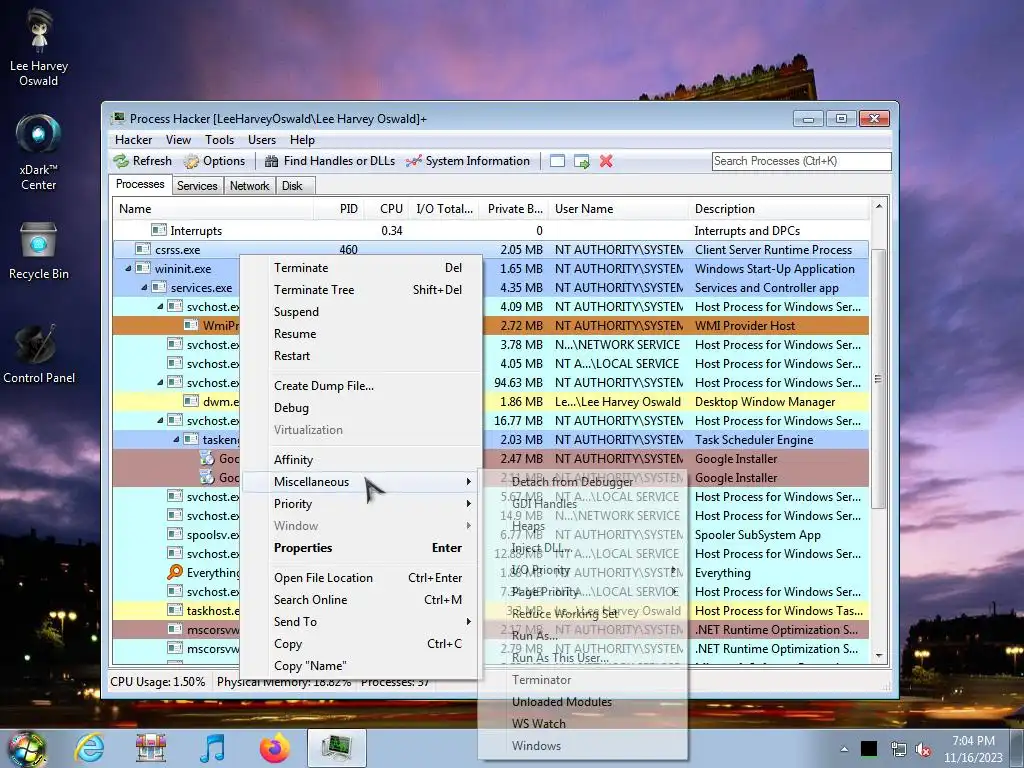Select Unloaded Modules in submenu
The image size is (1024, 768).
(x=583, y=702)
